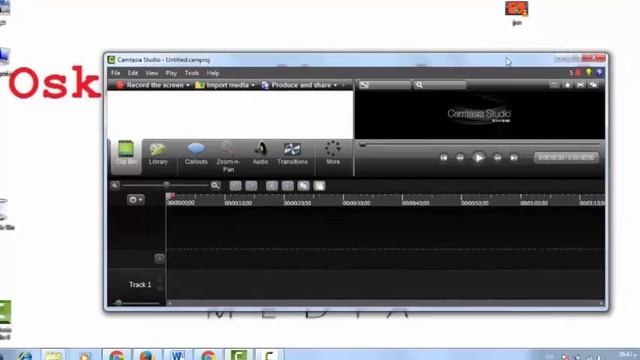Open the Play menu
640x360 pixels.
tap(171, 73)
